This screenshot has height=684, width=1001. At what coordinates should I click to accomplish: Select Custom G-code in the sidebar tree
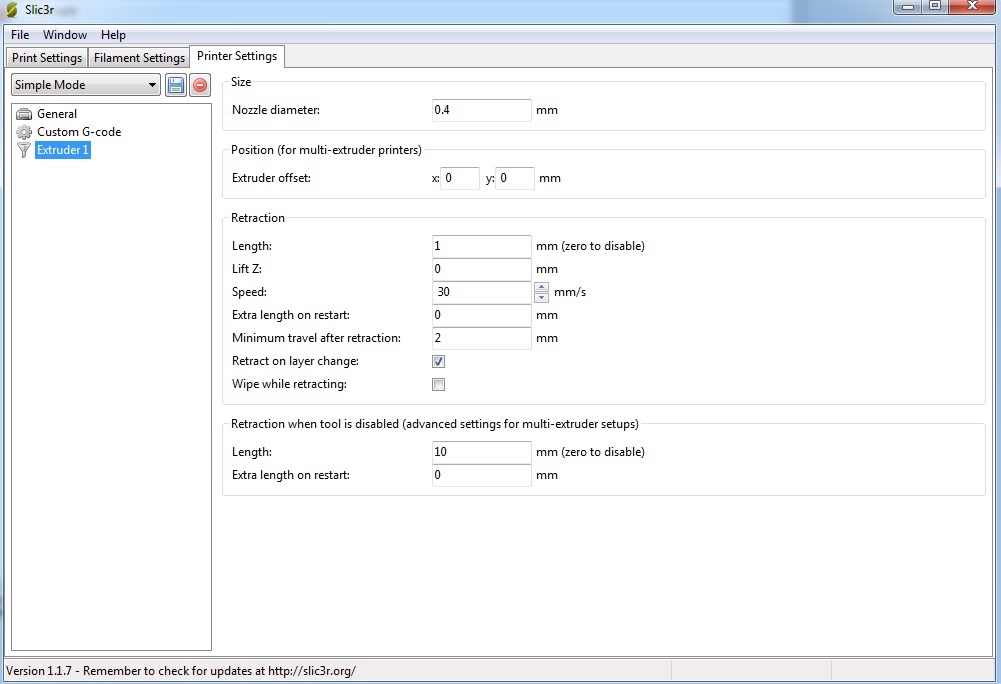tap(79, 132)
